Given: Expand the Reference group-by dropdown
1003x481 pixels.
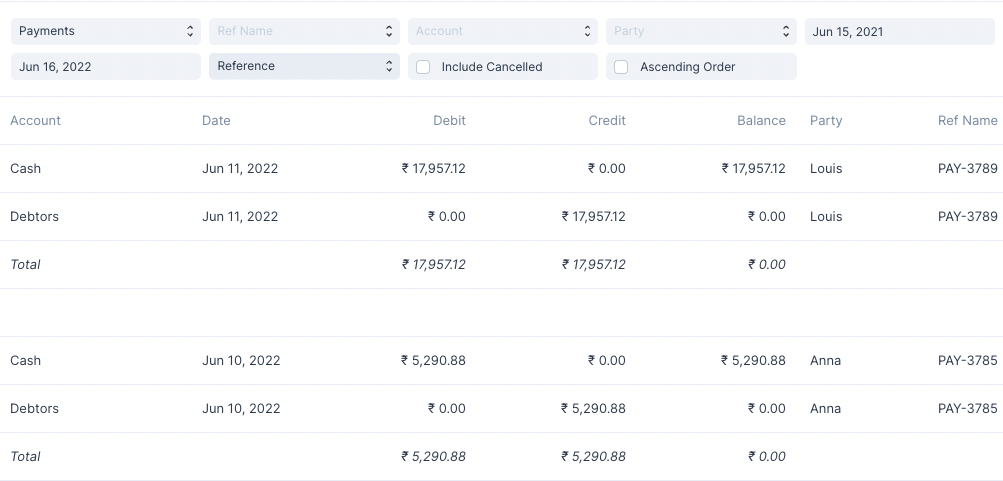Looking at the screenshot, I should click(304, 66).
